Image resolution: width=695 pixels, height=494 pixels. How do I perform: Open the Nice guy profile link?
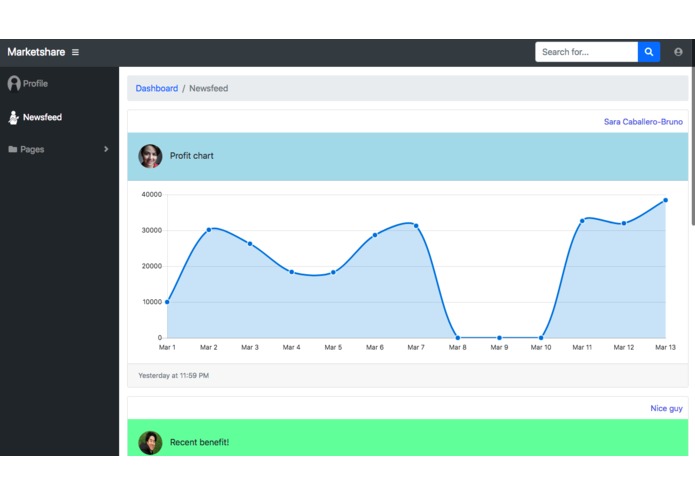coord(666,408)
